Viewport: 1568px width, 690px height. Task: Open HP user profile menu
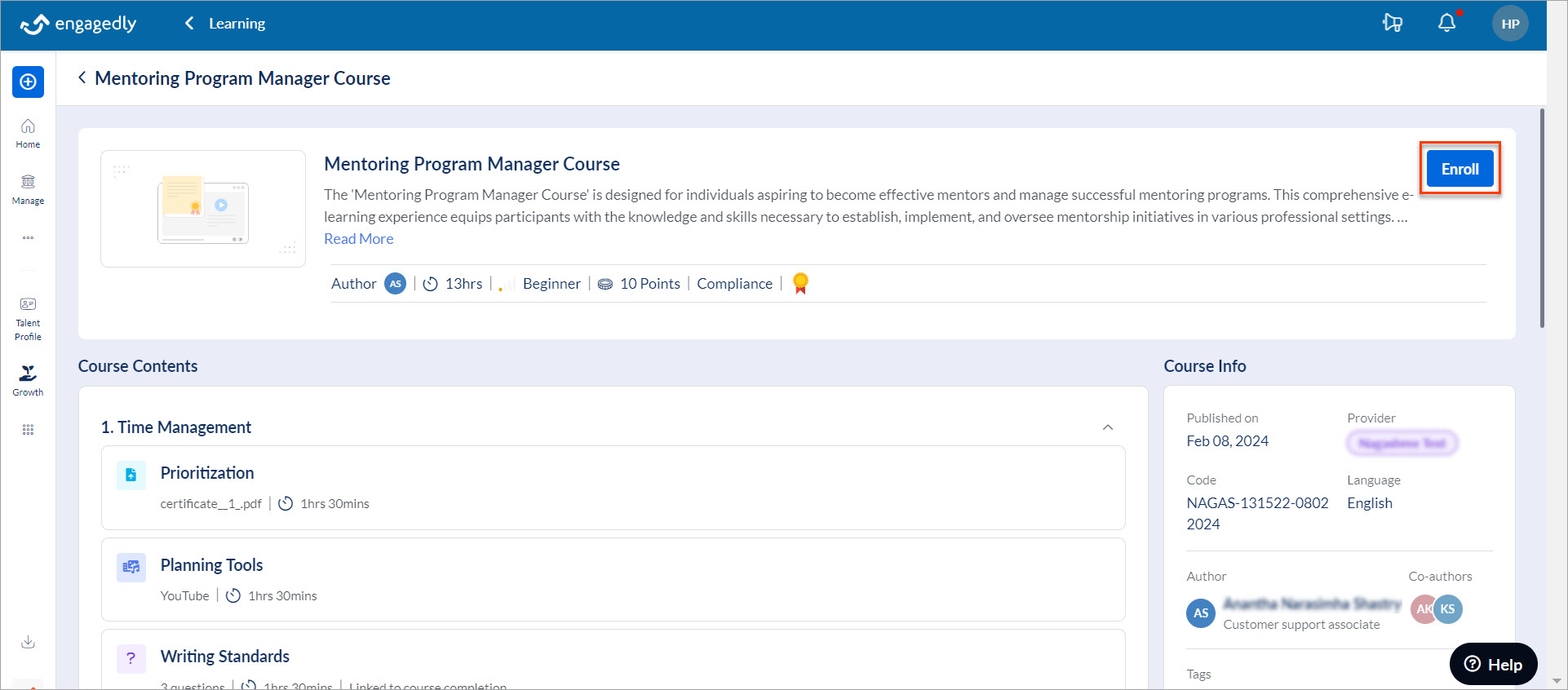(1509, 24)
